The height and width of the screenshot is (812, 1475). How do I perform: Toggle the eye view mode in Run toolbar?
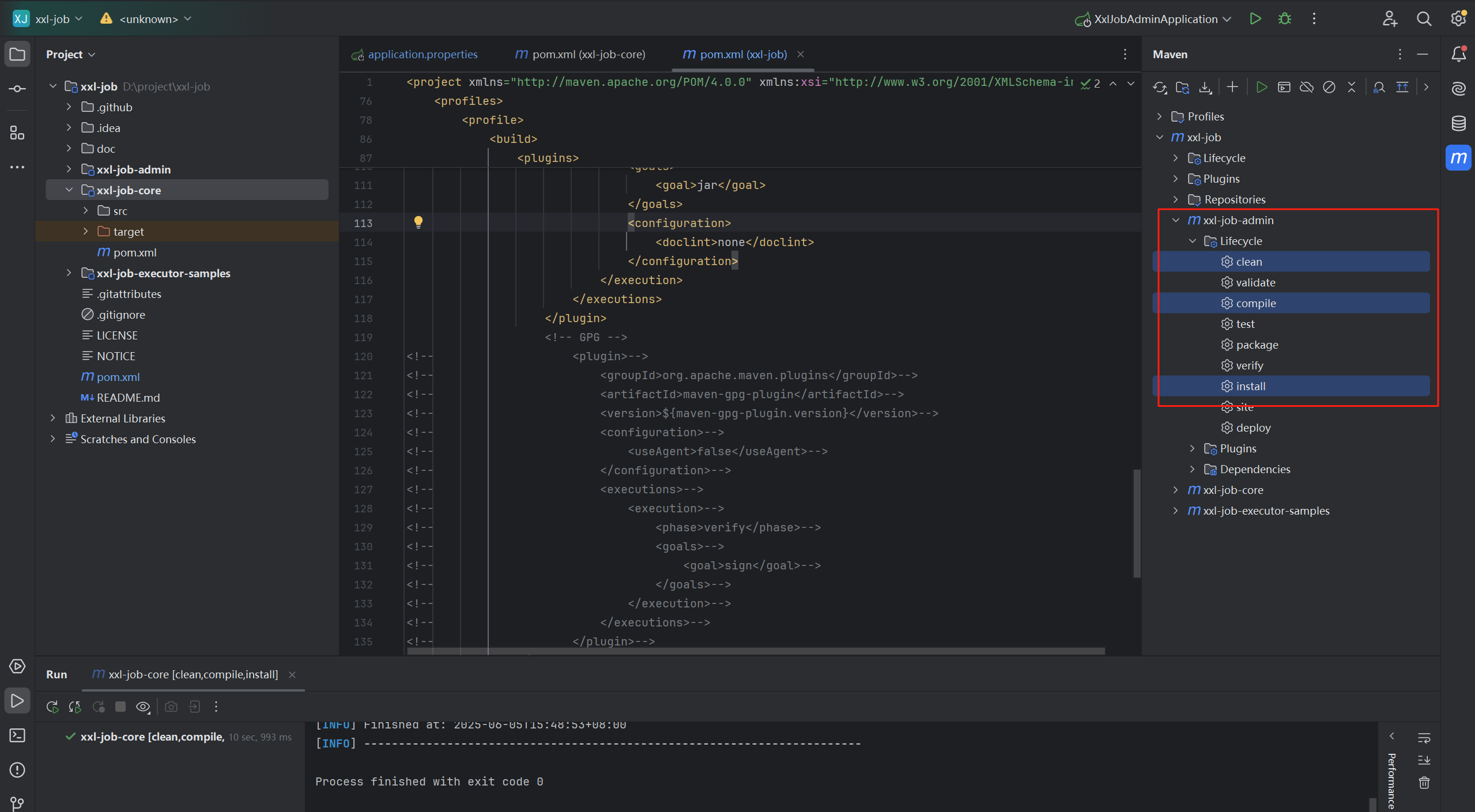click(x=143, y=707)
